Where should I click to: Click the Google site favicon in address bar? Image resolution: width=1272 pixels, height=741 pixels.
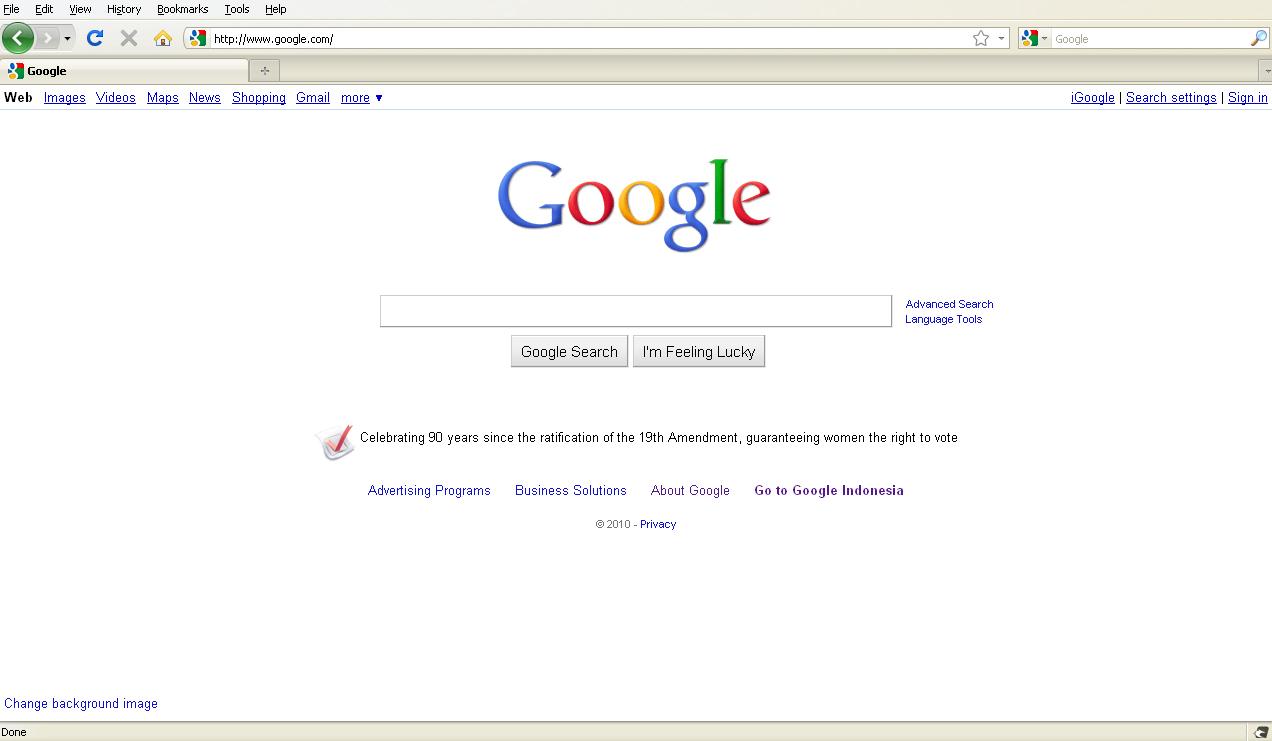(x=197, y=38)
